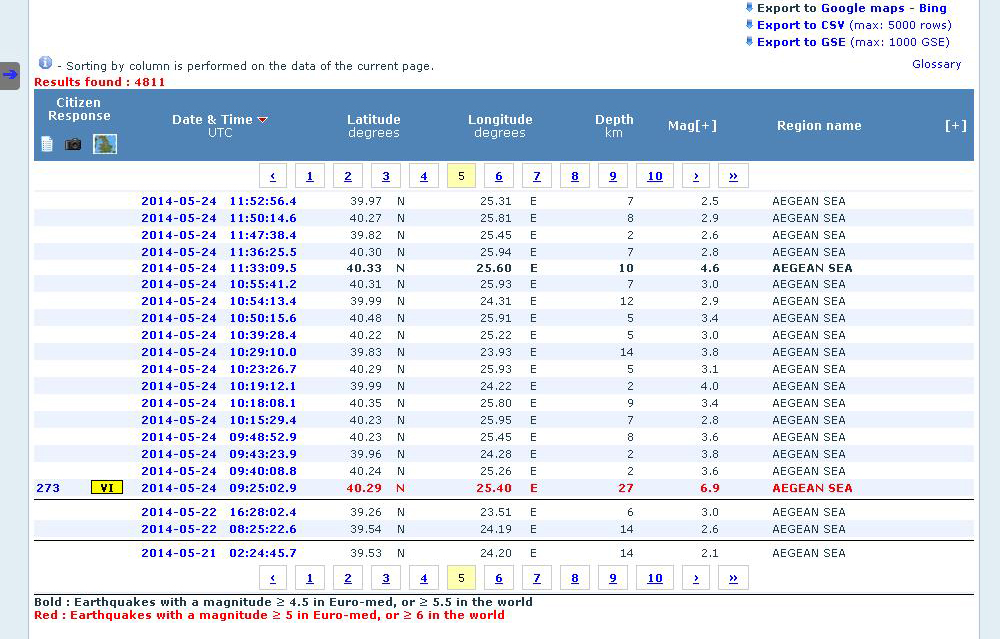Click the red sort arrow on Date & Time
Viewport: 1000px width, 639px height.
[263, 120]
